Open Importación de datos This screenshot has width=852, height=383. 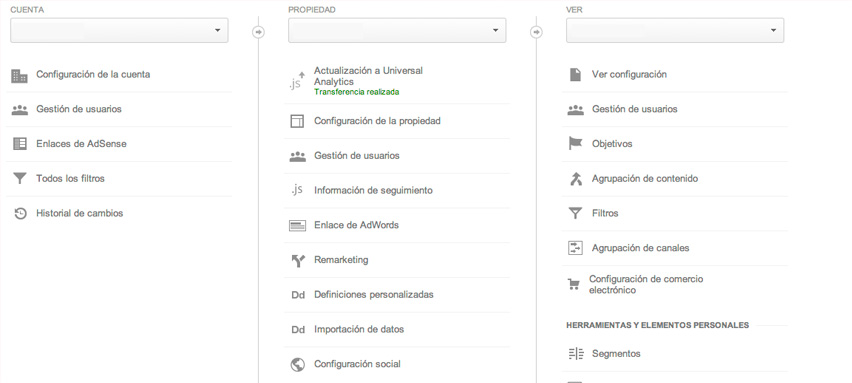(359, 329)
